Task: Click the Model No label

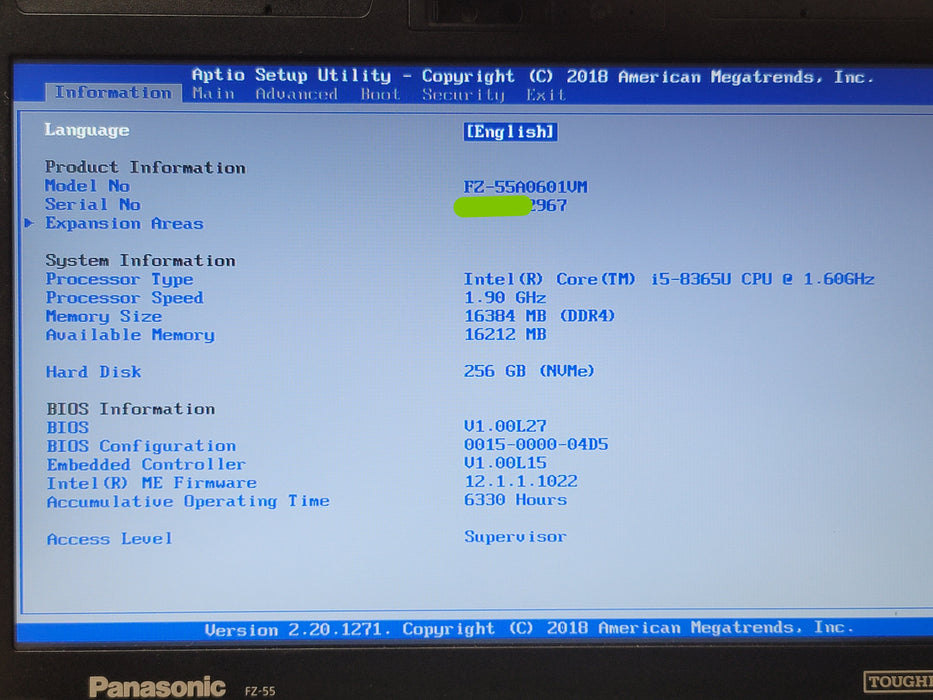Action: point(87,186)
